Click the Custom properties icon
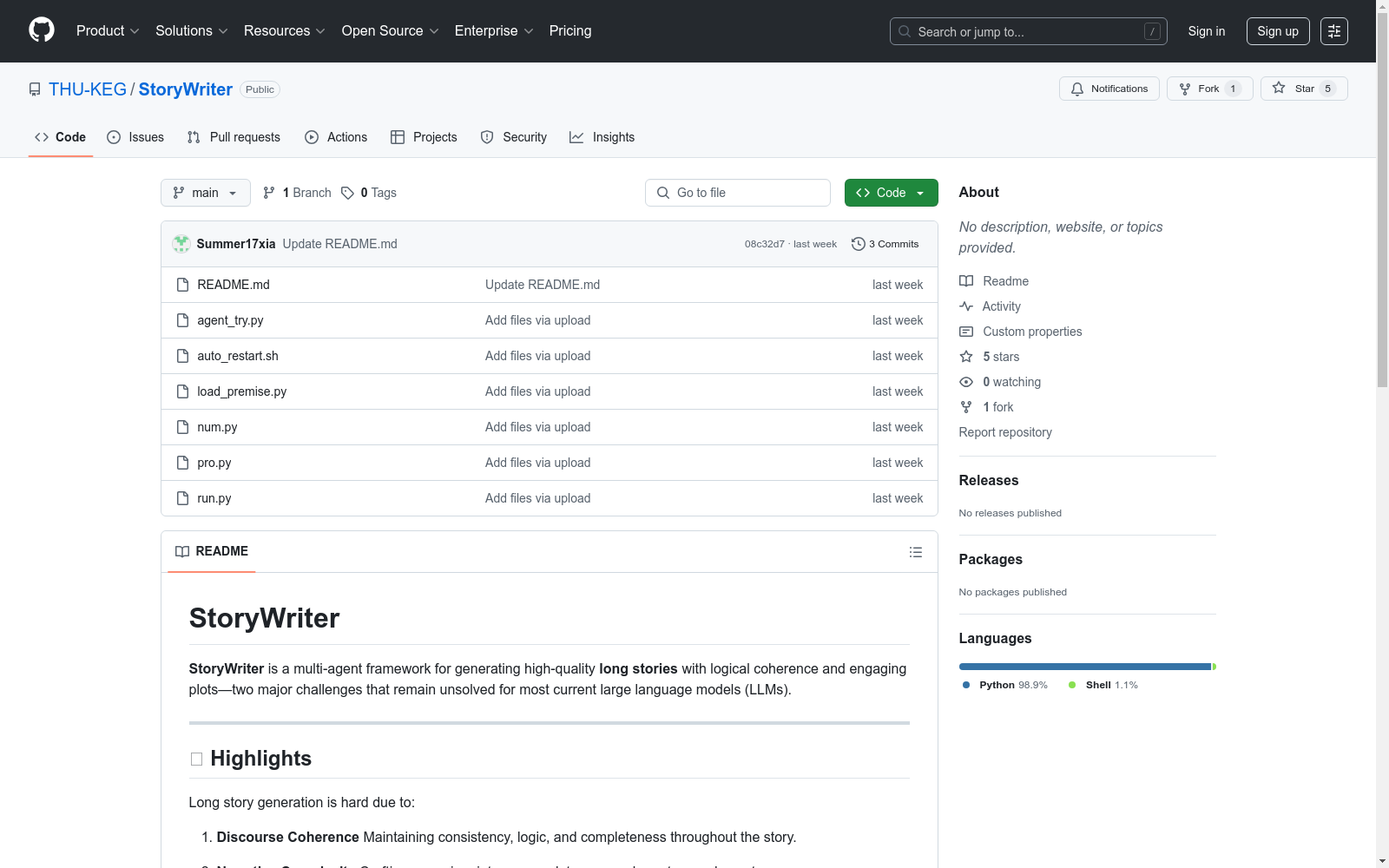The image size is (1389, 868). click(x=966, y=332)
